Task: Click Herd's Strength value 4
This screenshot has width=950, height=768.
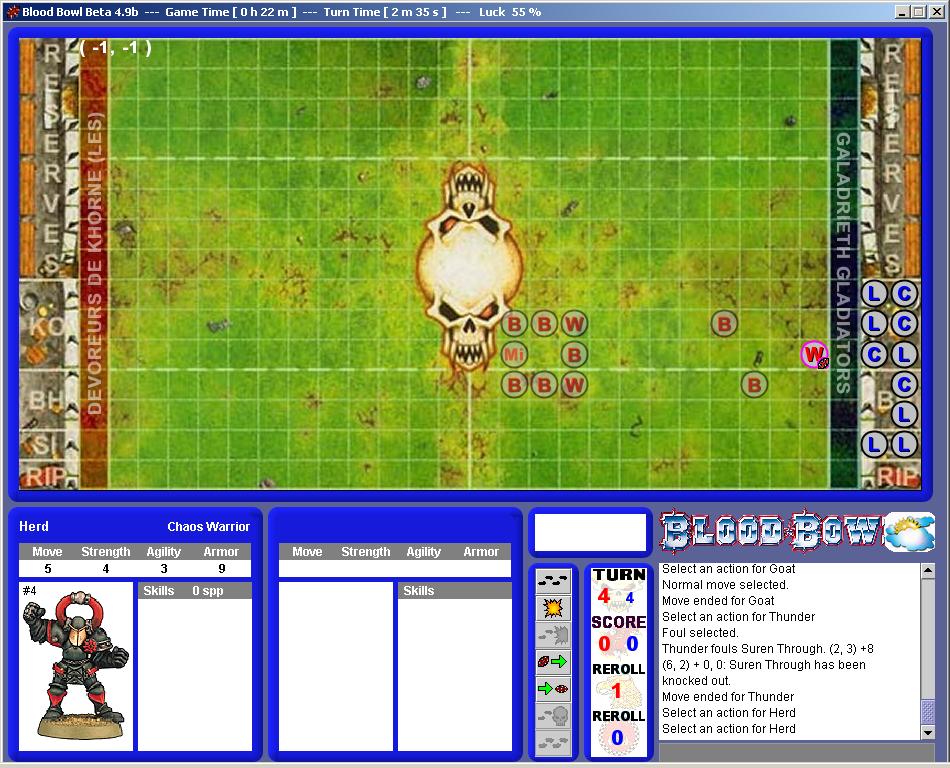Action: [x=106, y=569]
